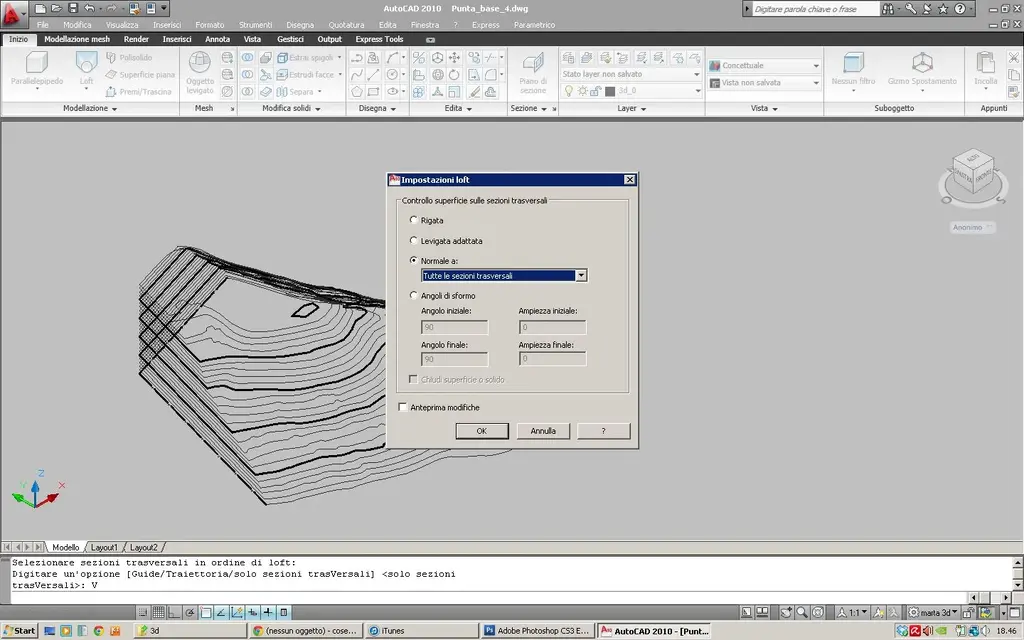The image size is (1024, 640).
Task: Click the 3d_0 layer color swatch
Action: (x=610, y=91)
